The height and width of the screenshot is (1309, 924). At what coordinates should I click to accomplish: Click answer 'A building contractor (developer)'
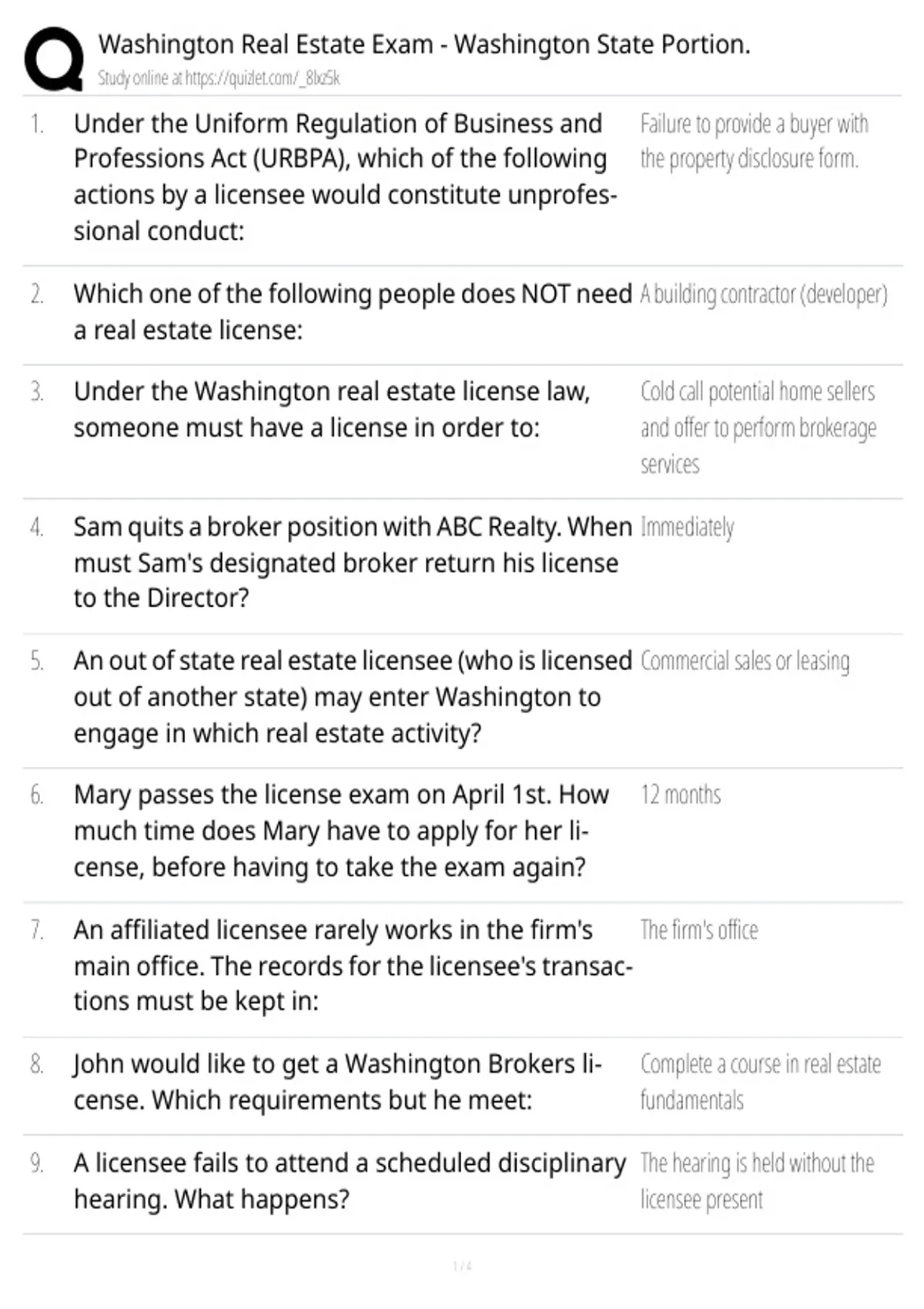coord(764,294)
